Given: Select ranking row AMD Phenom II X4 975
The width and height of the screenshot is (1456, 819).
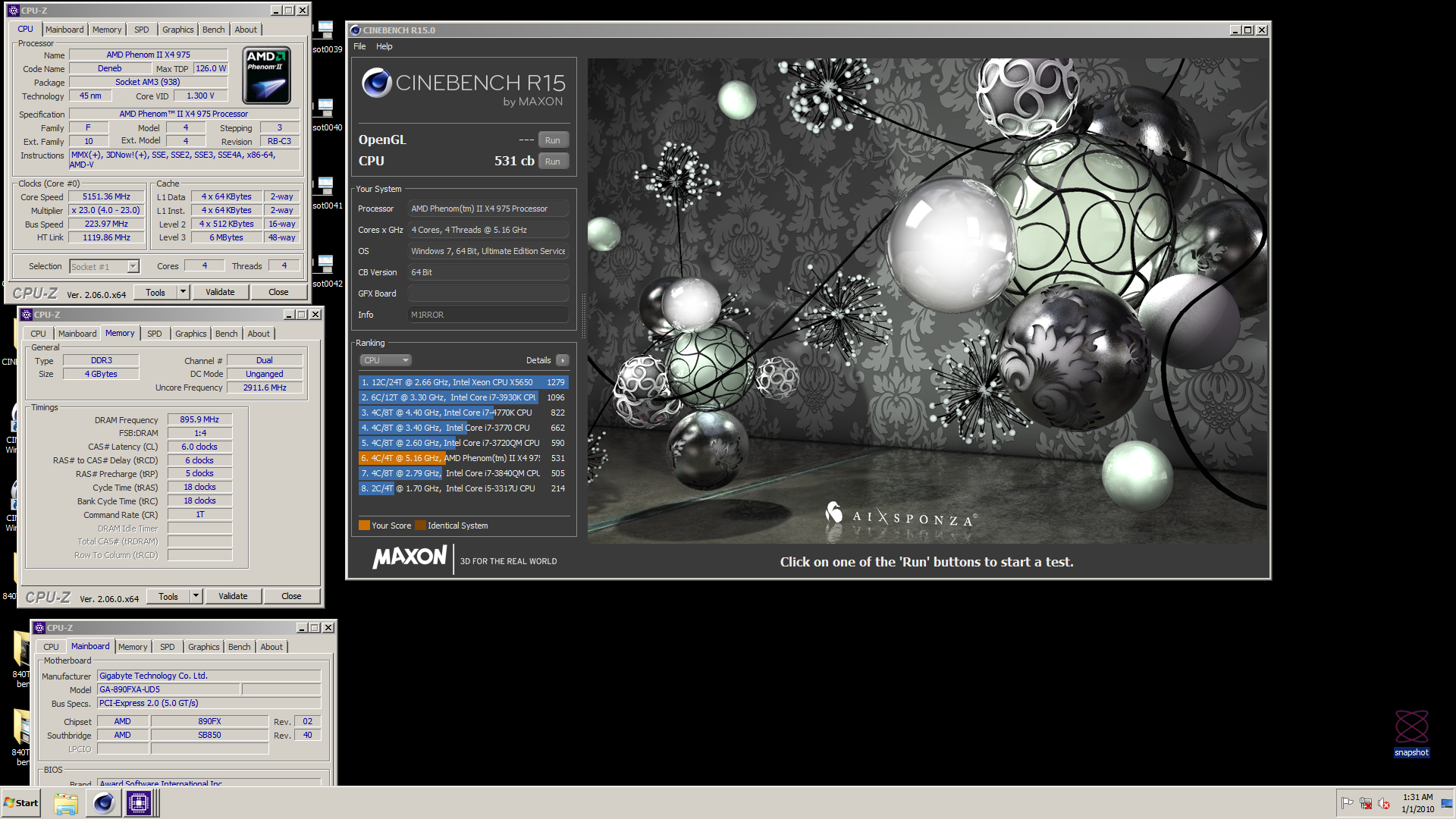Looking at the screenshot, I should [x=463, y=458].
